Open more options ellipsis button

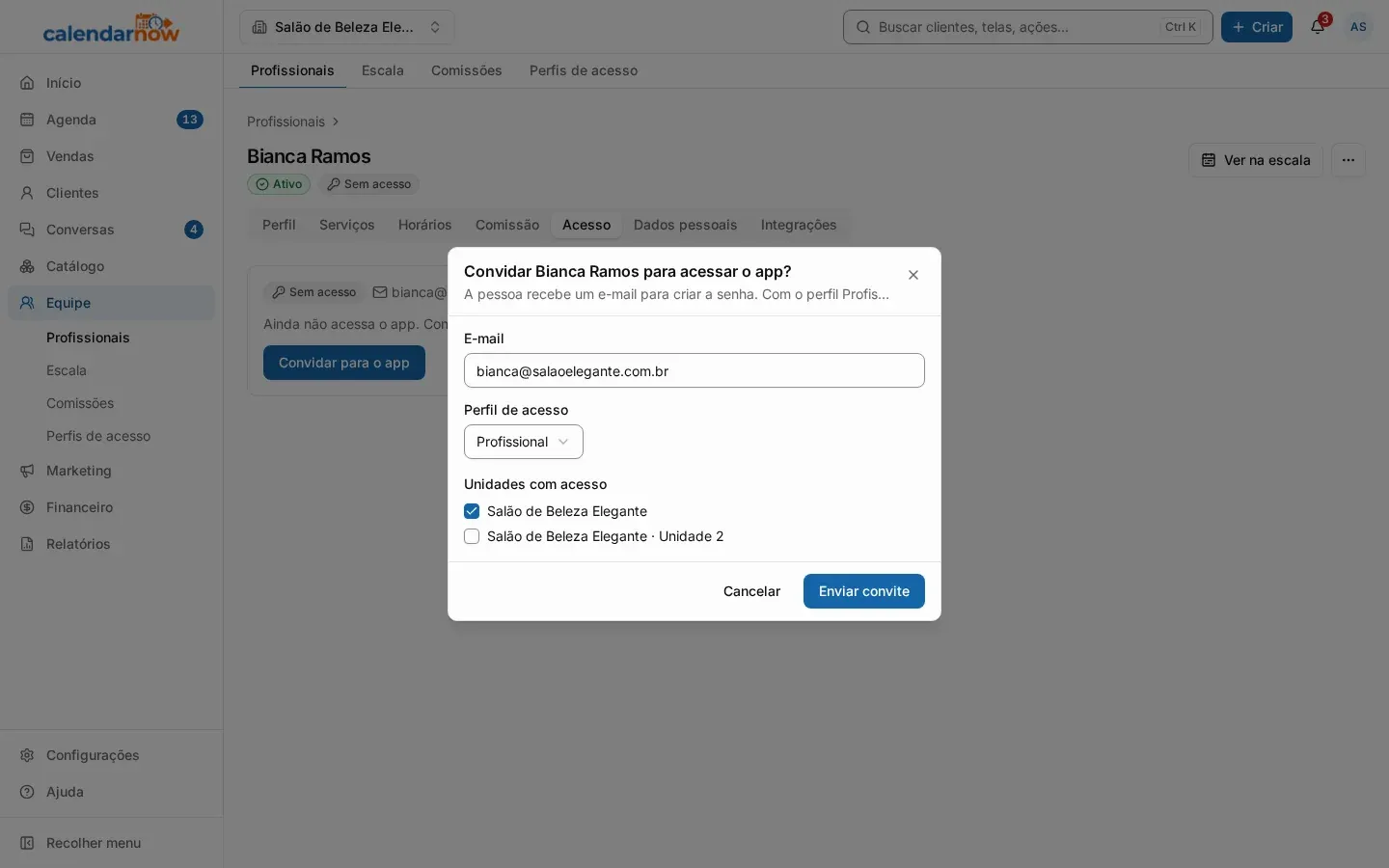tap(1348, 160)
